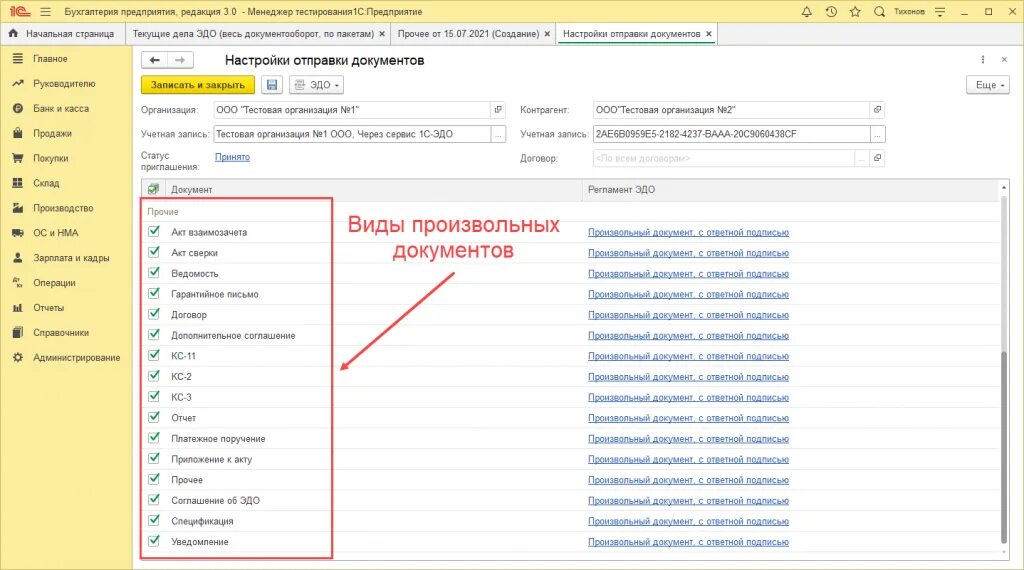Screen dimensions: 1024x570
Task: Open the Принято invitation status link
Action: click(232, 157)
